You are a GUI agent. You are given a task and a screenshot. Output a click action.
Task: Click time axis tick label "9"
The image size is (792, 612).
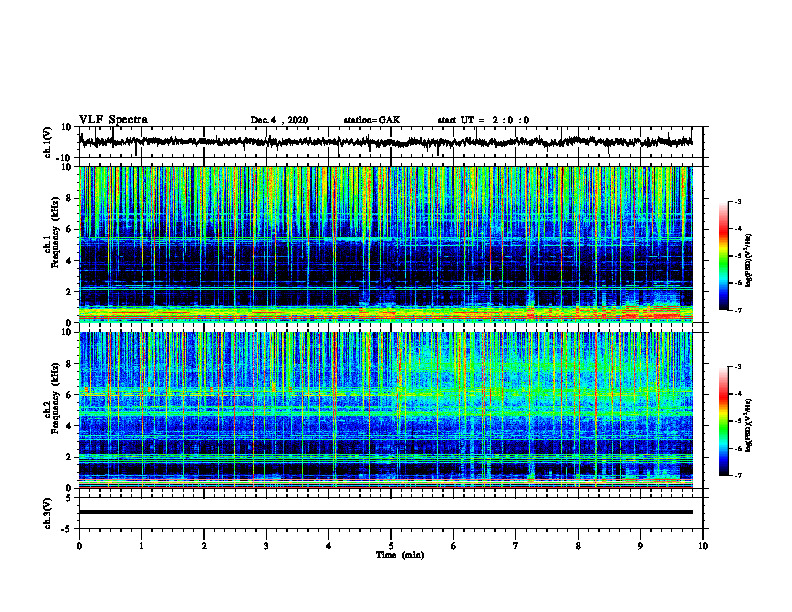point(640,546)
